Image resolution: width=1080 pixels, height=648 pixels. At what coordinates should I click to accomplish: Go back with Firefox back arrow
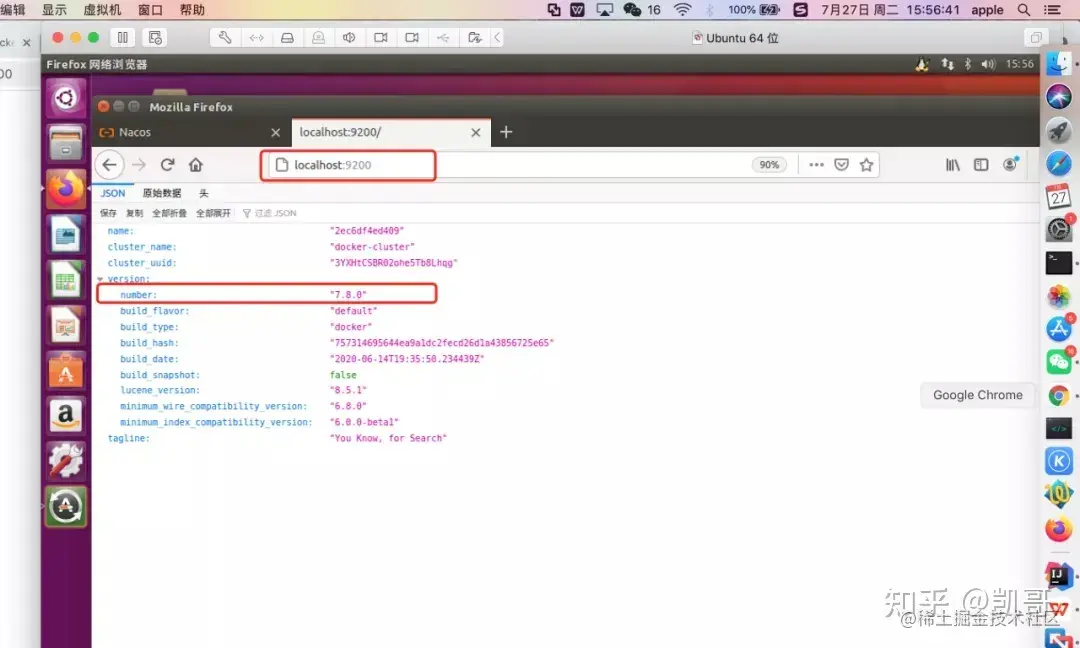tap(110, 165)
